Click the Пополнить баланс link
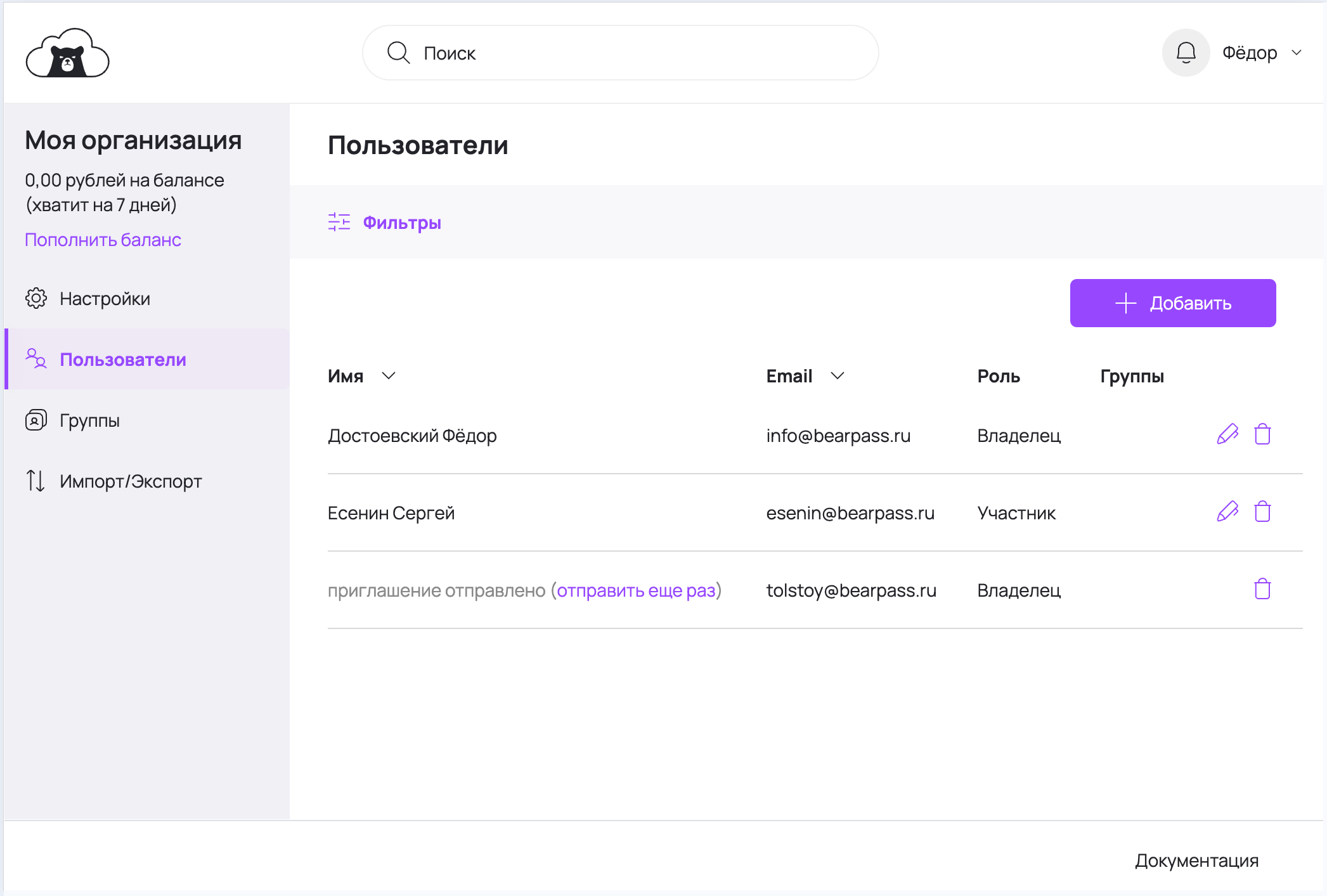This screenshot has width=1327, height=896. coord(103,240)
